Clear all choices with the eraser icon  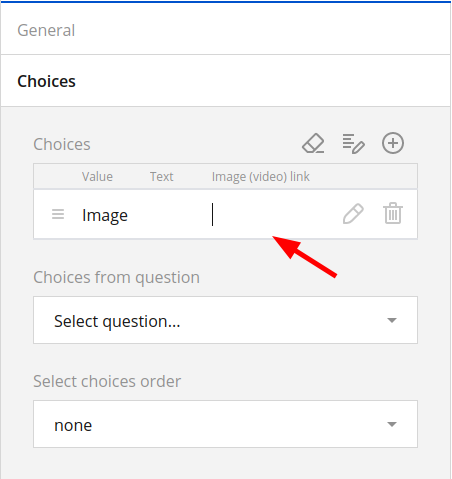point(313,143)
